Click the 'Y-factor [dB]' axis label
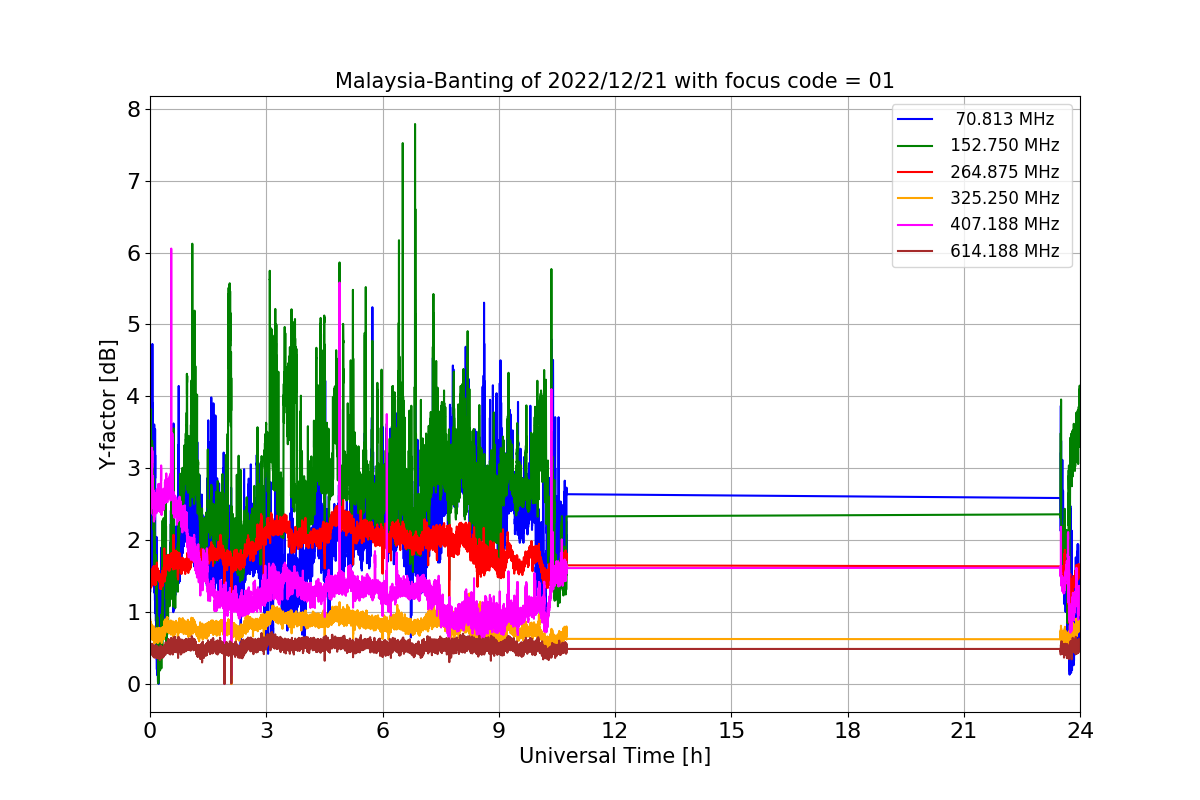 tap(108, 405)
